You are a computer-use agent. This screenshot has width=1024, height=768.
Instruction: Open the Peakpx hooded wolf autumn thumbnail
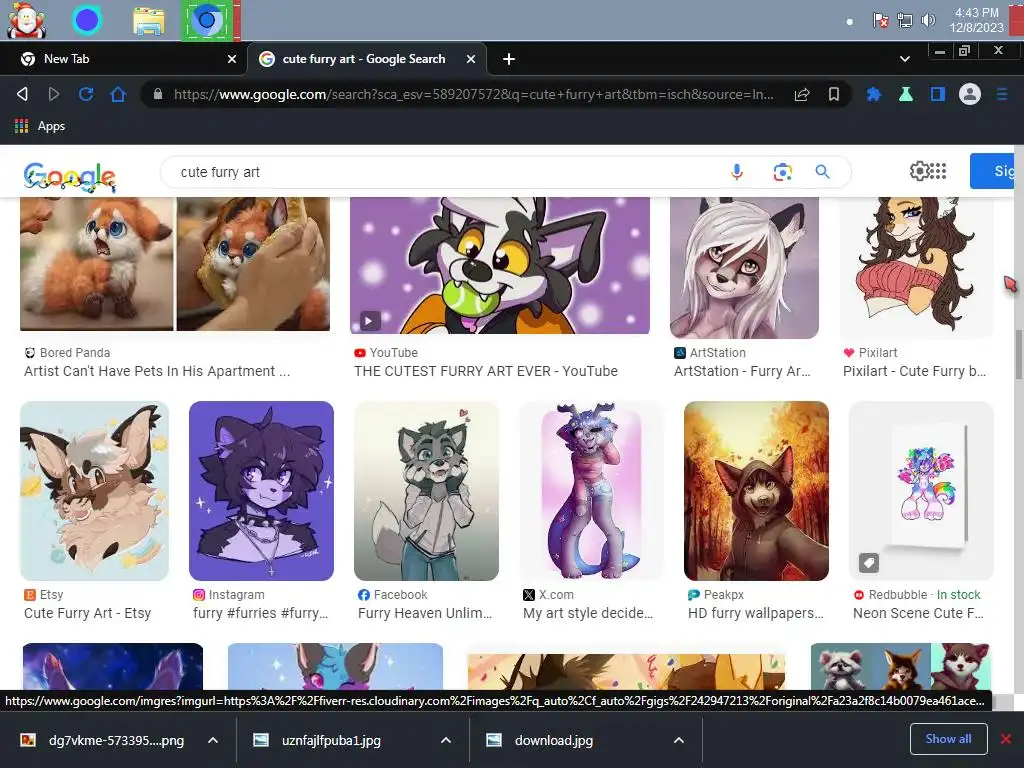(x=756, y=490)
